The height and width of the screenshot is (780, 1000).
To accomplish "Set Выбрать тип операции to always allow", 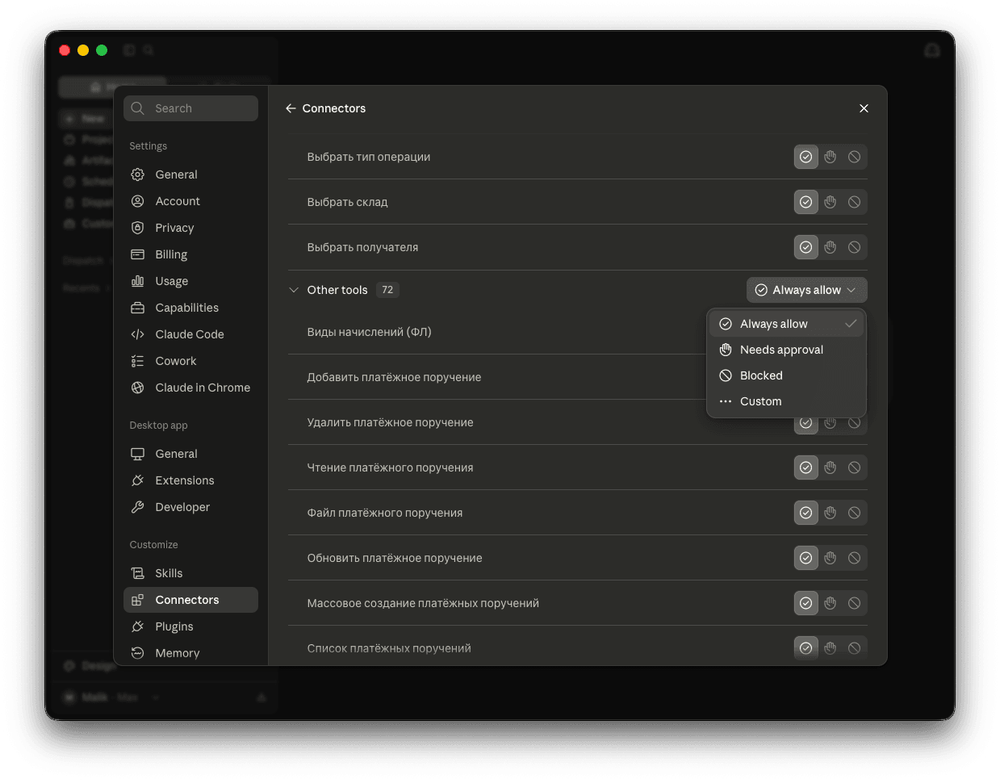I will [x=806, y=157].
